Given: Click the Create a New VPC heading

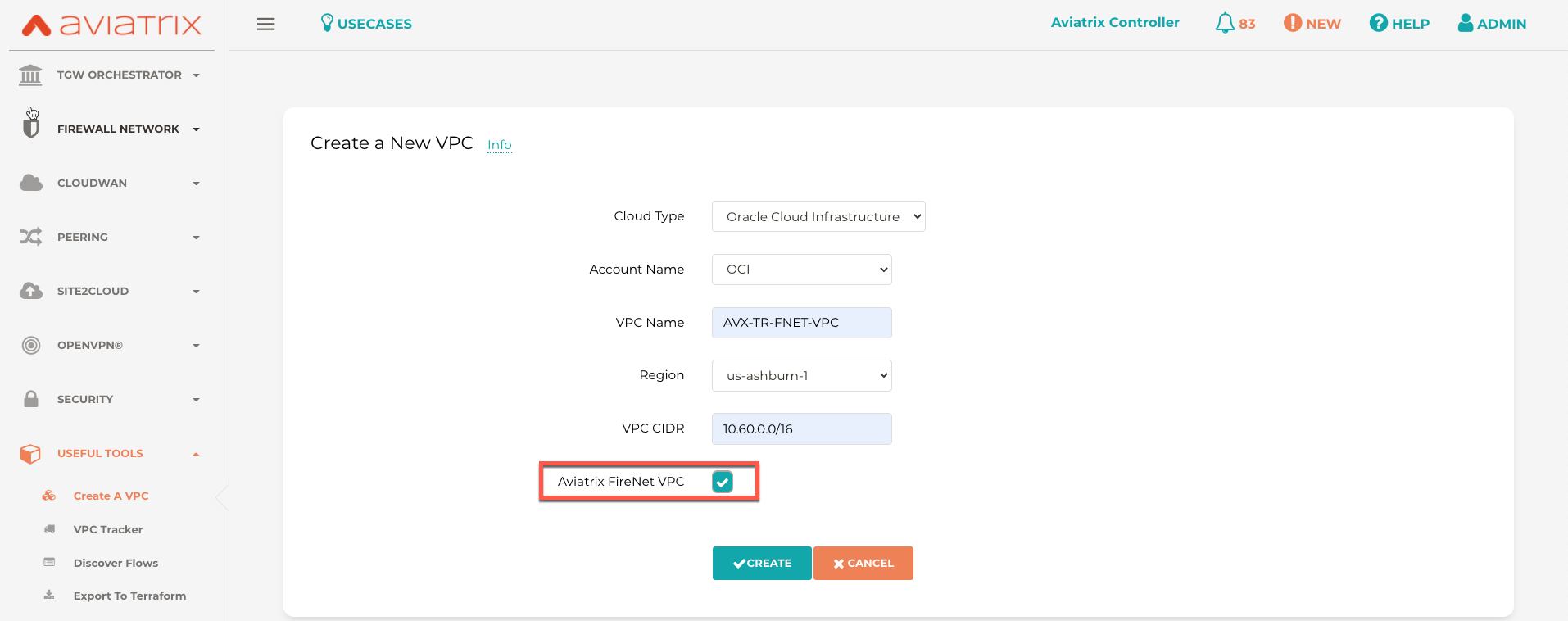Looking at the screenshot, I should tap(392, 143).
